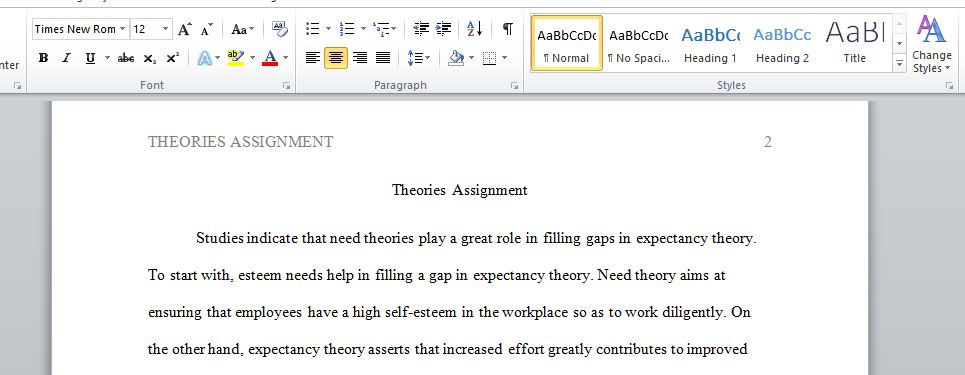Shrink font size
This screenshot has height=375, width=965.
pos(207,29)
